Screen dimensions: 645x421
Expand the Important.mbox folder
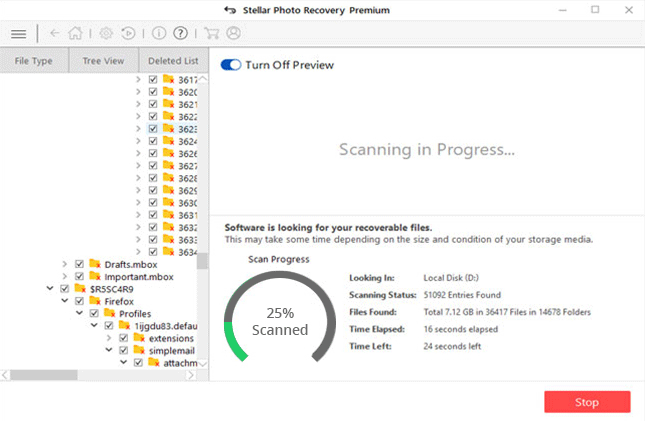[x=65, y=276]
